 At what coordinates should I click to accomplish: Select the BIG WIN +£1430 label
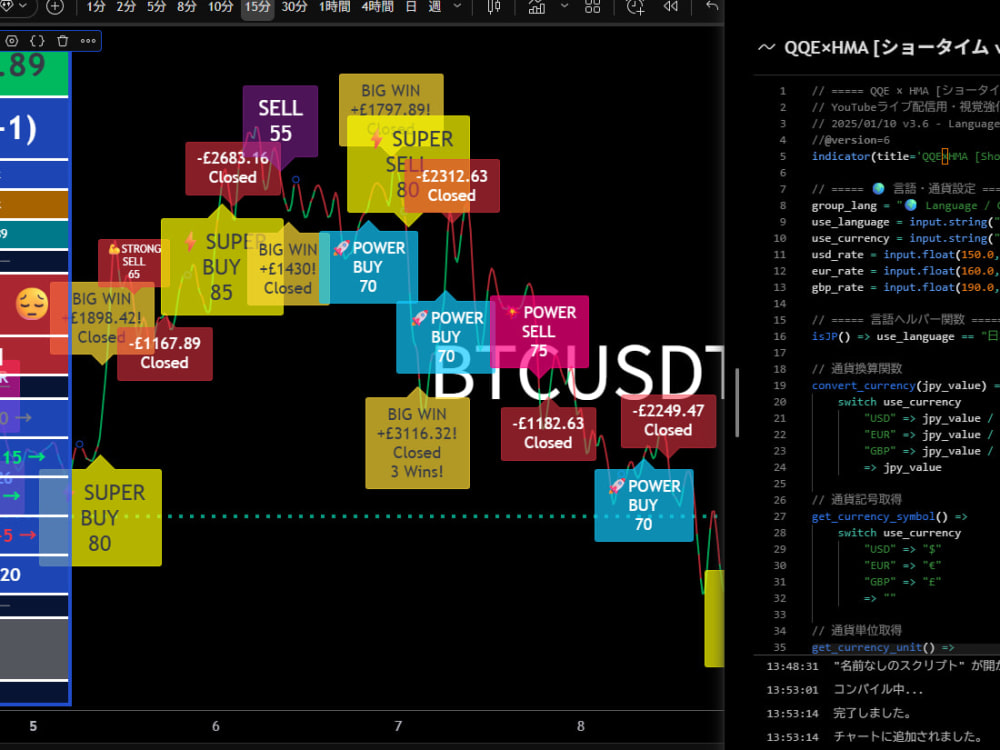pos(288,268)
